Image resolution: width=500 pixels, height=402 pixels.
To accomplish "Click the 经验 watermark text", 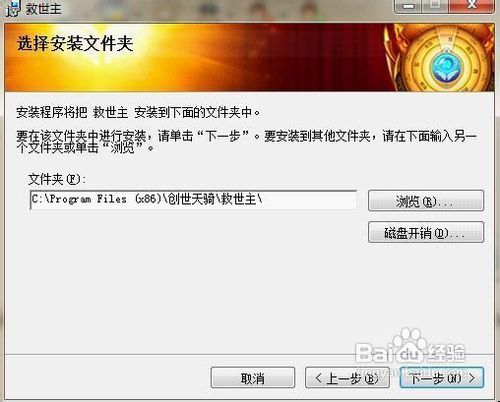I will (446, 353).
